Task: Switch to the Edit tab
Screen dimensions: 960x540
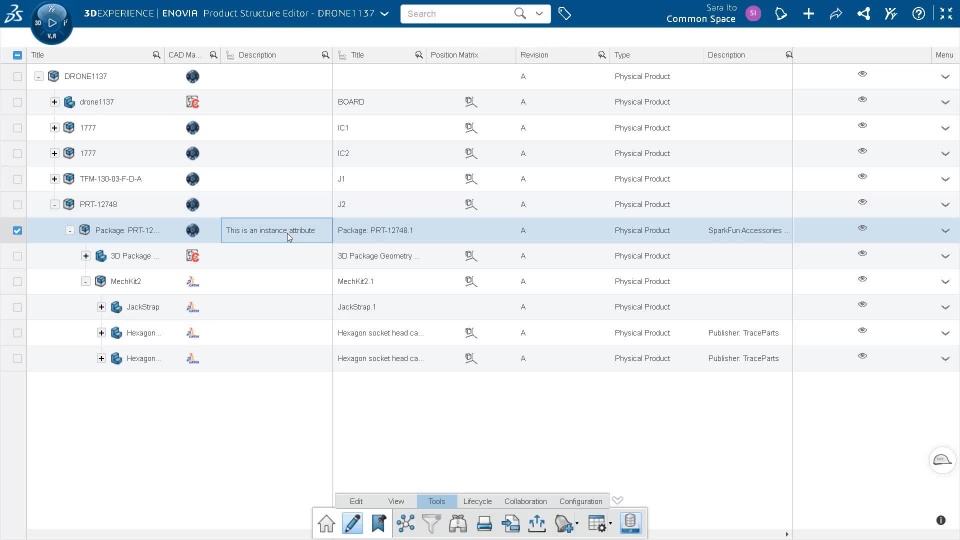Action: coord(356,501)
